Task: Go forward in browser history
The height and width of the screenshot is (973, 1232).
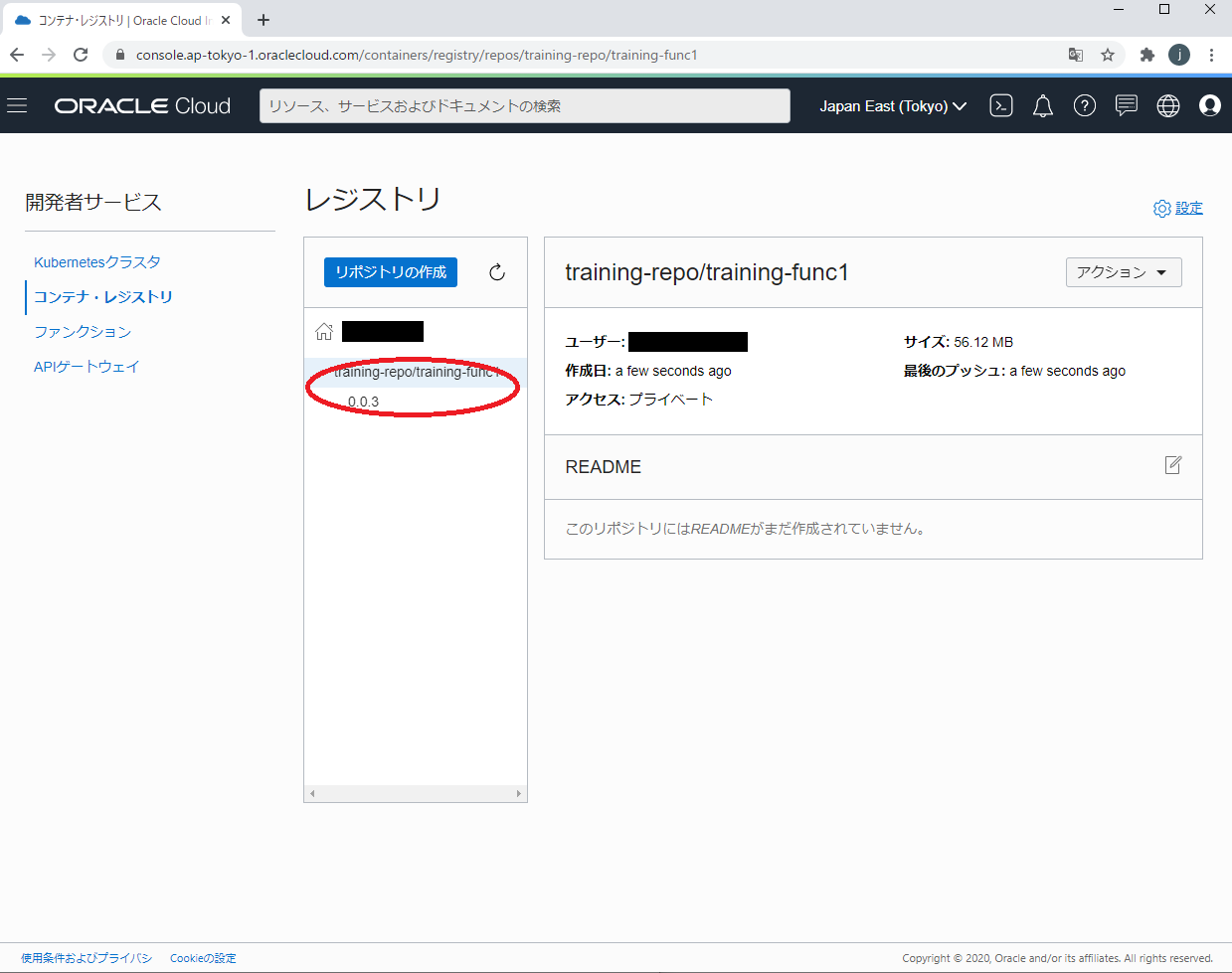Action: tap(49, 55)
